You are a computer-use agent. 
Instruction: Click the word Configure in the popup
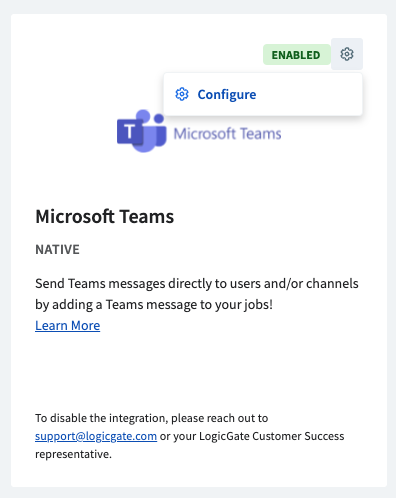pos(227,95)
